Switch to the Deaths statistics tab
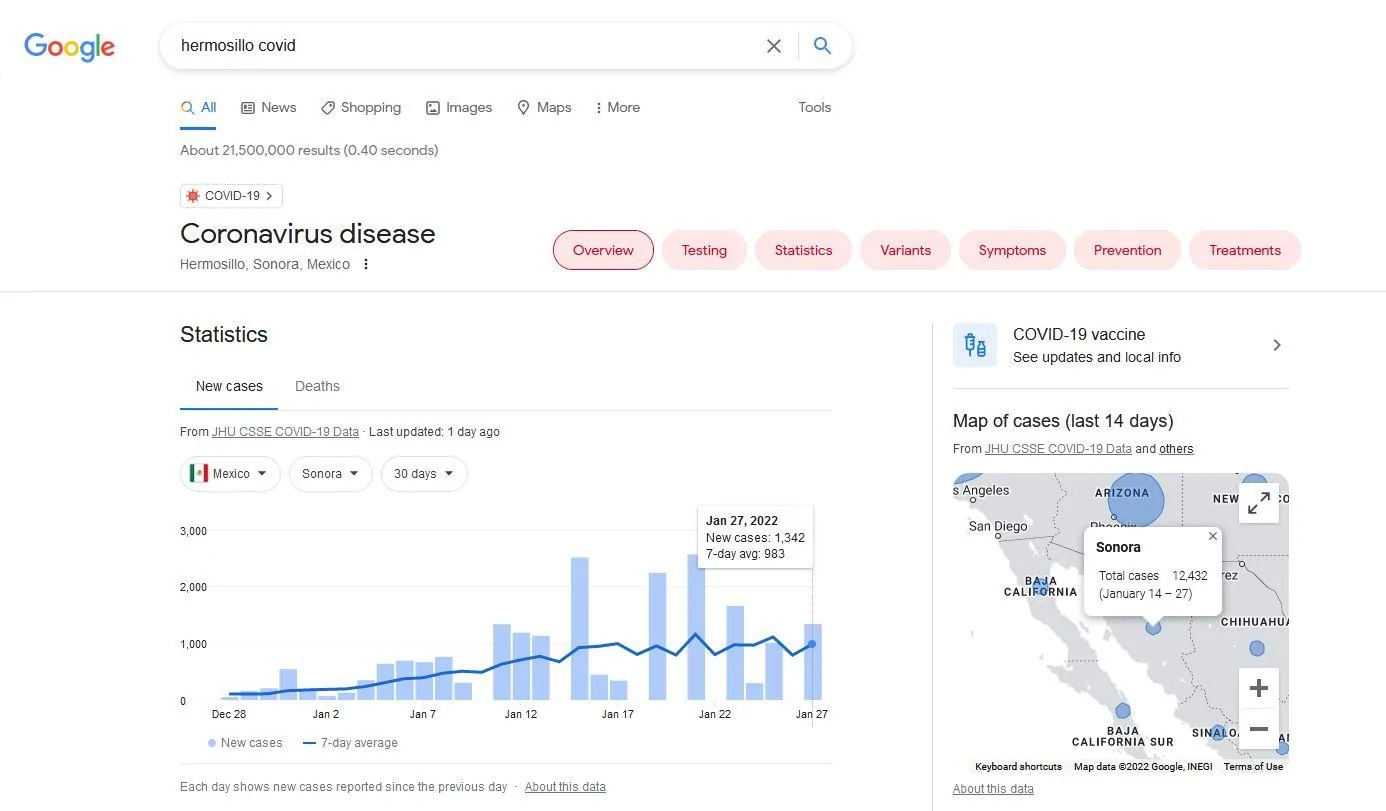The image size is (1386, 811). (317, 386)
